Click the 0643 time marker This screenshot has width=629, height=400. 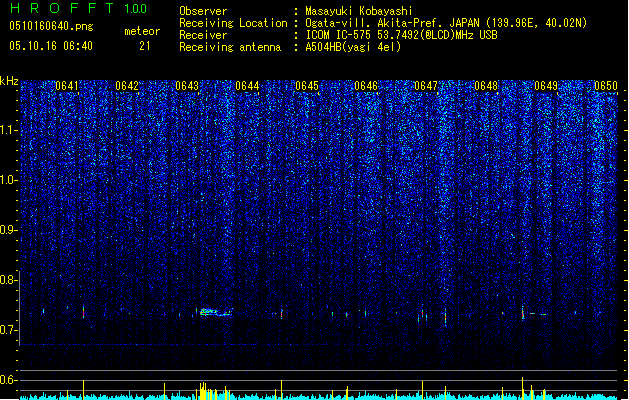(x=187, y=86)
